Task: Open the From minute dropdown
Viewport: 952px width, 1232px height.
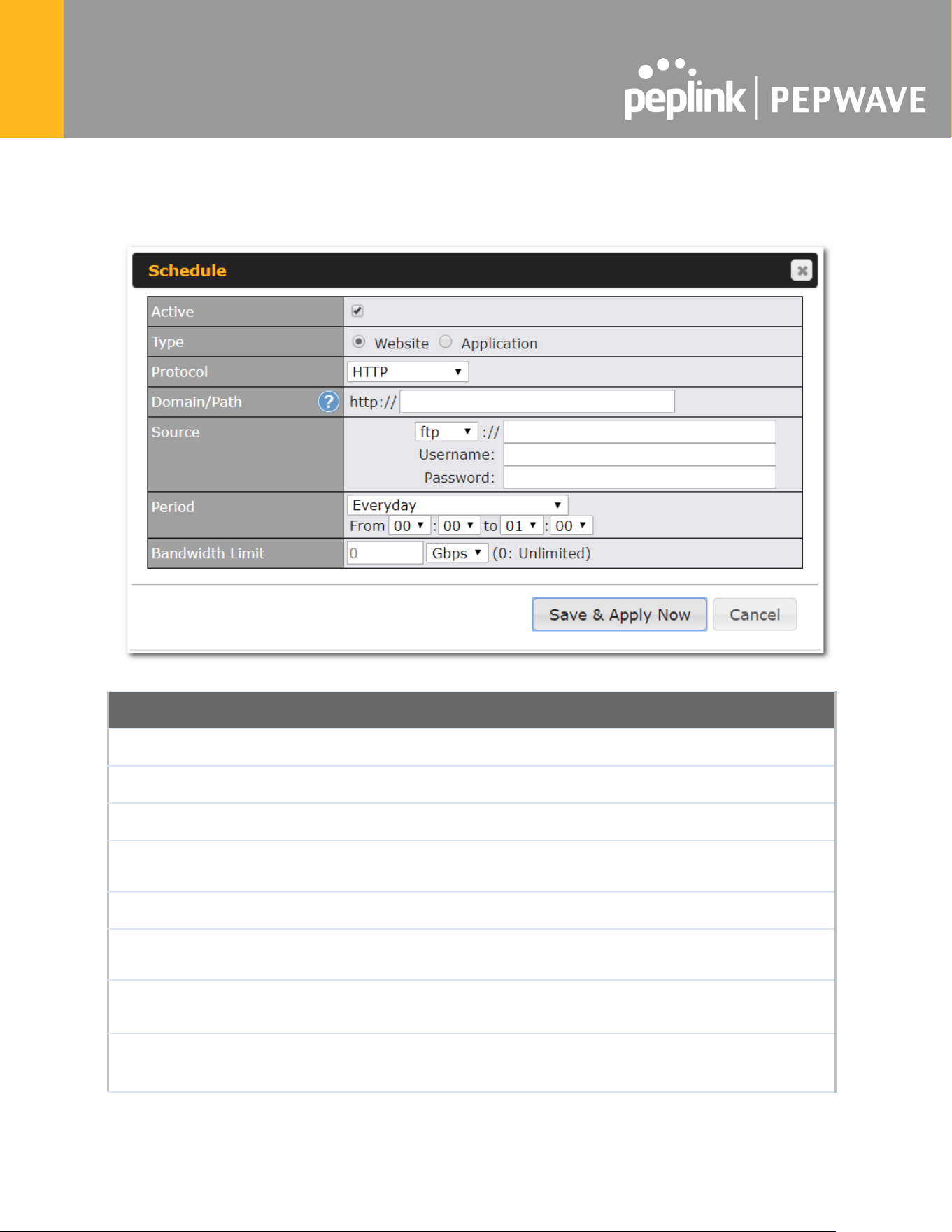Action: coord(459,525)
